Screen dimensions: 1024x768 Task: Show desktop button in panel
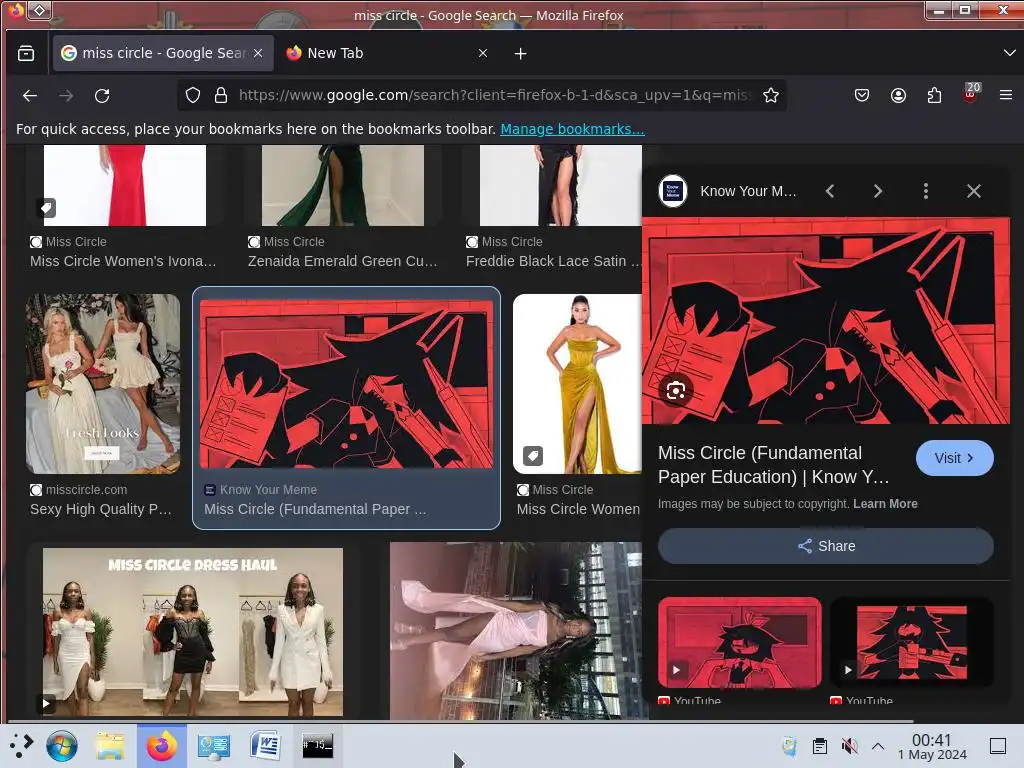[997, 745]
